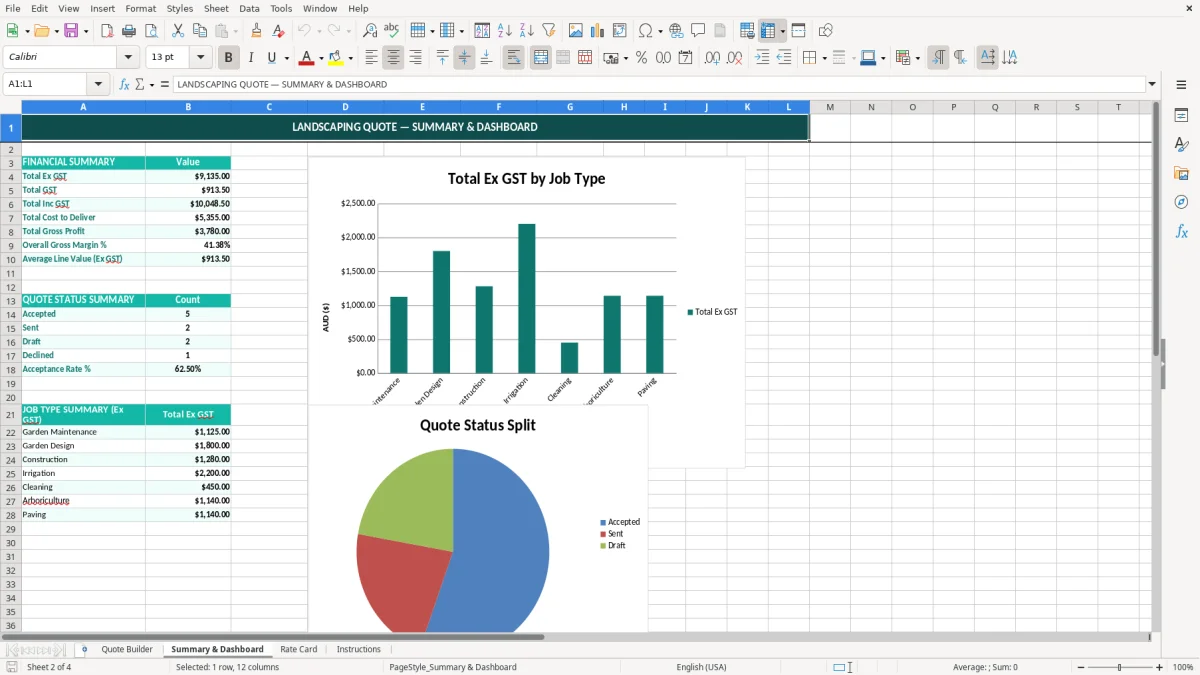This screenshot has height=675, width=1200.
Task: Insert comment
Action: point(698,31)
